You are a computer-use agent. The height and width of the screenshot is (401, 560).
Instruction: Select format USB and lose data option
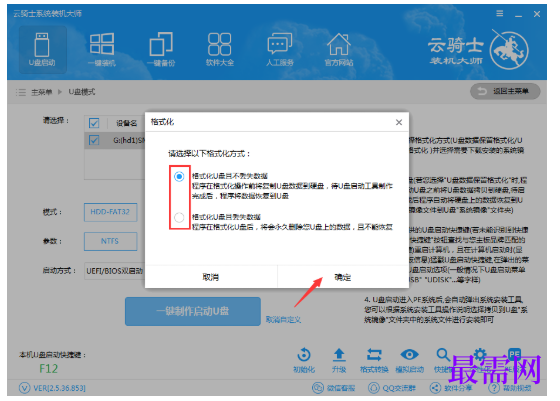click(179, 217)
